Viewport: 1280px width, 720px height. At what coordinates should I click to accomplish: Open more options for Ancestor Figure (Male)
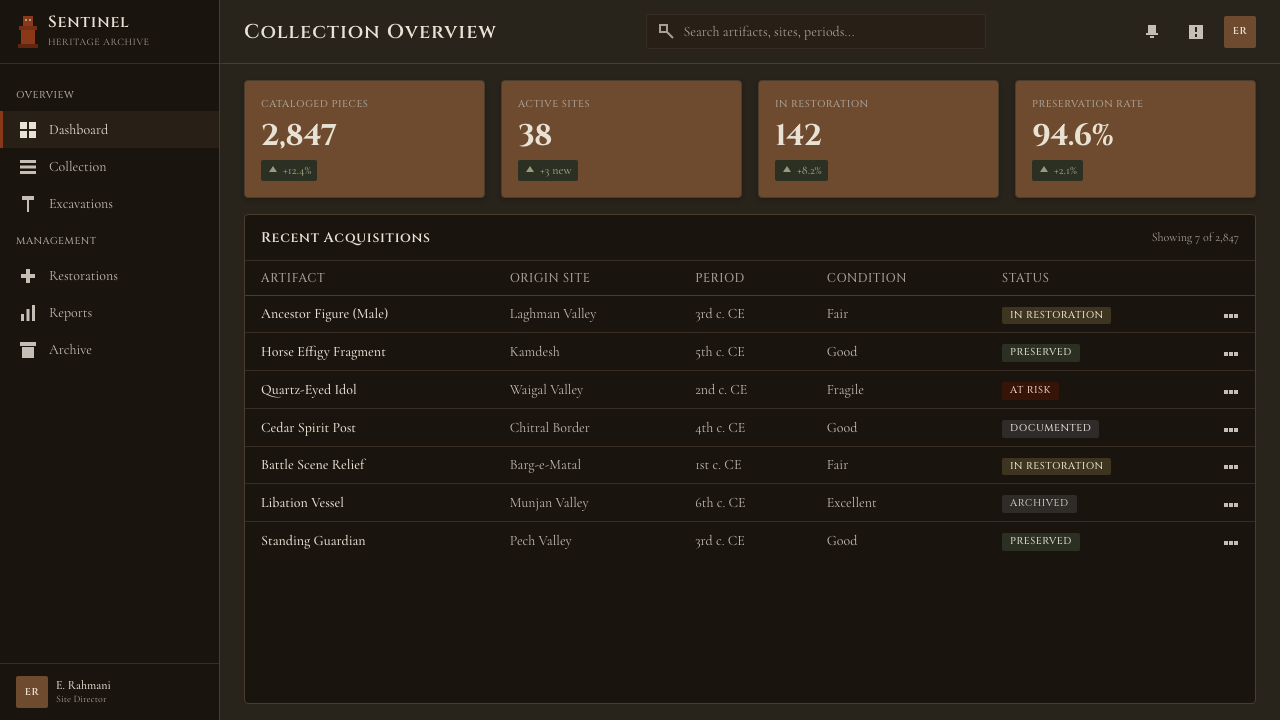click(1231, 315)
